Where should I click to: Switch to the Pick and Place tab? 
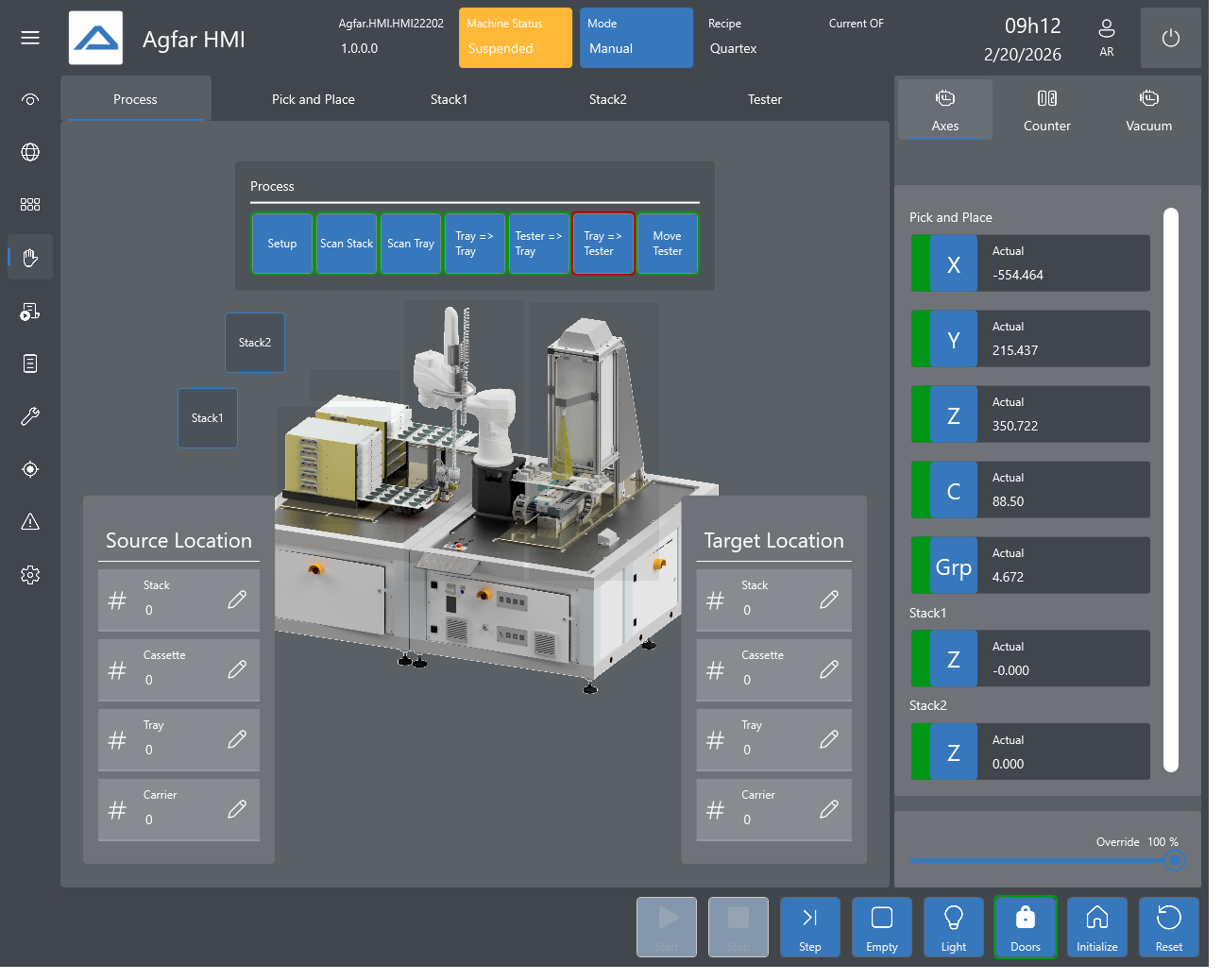[x=314, y=99]
